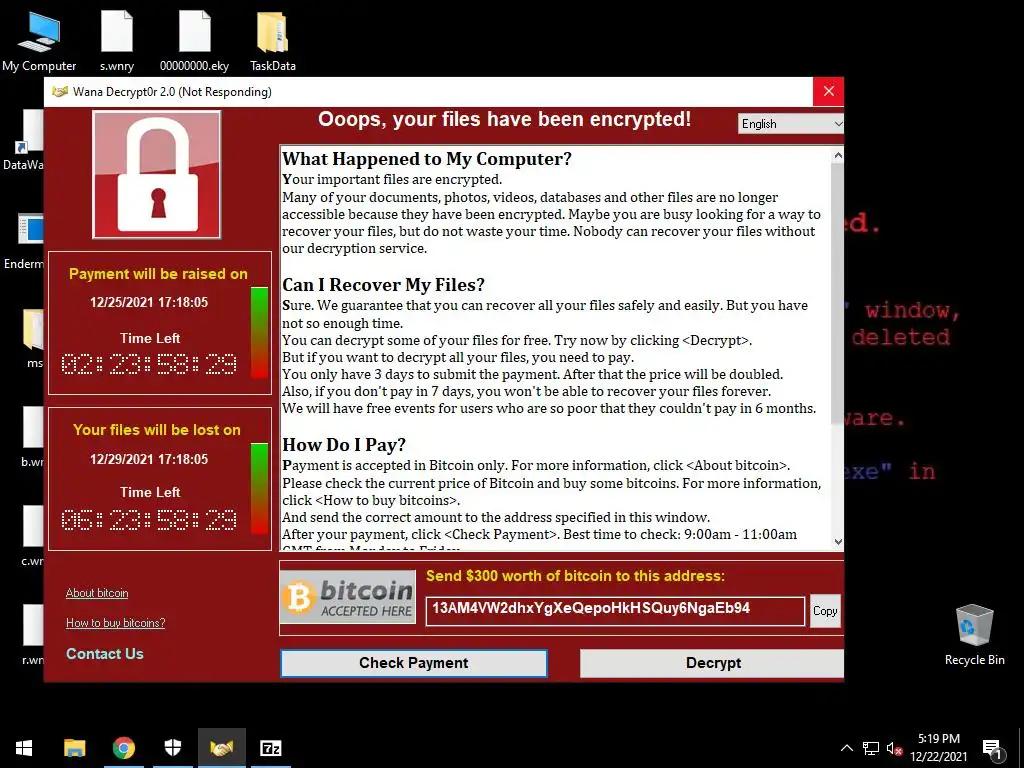Click the Contact Us link
Image resolution: width=1024 pixels, height=768 pixels.
coord(104,654)
